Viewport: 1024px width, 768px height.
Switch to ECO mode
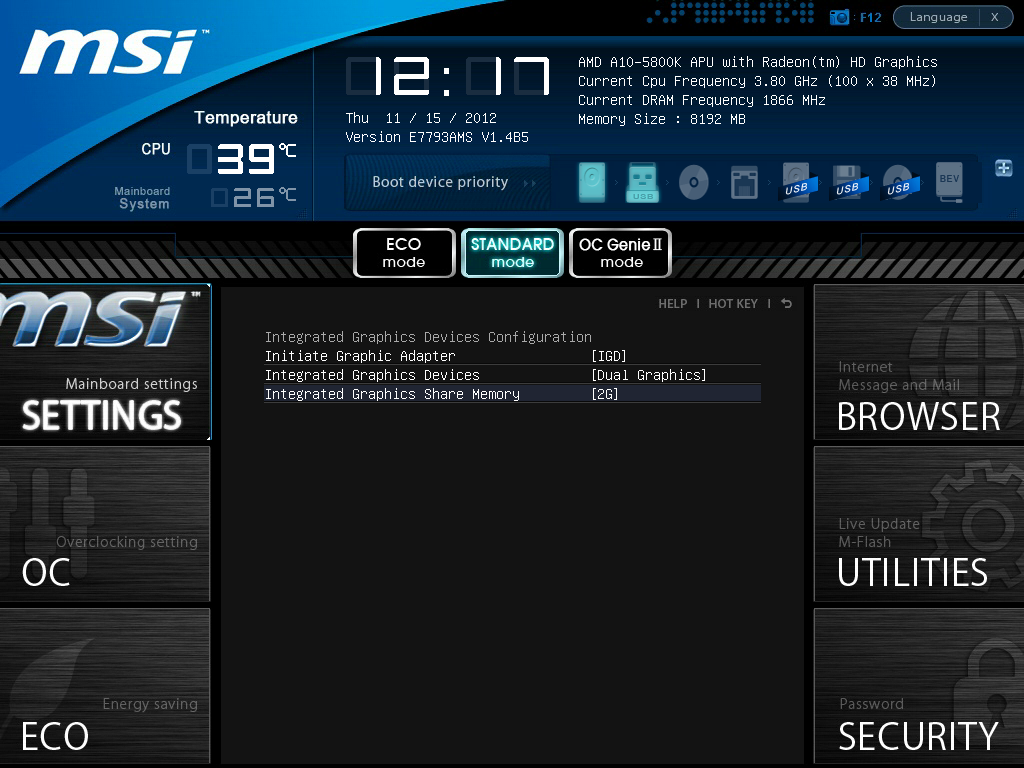click(x=404, y=253)
